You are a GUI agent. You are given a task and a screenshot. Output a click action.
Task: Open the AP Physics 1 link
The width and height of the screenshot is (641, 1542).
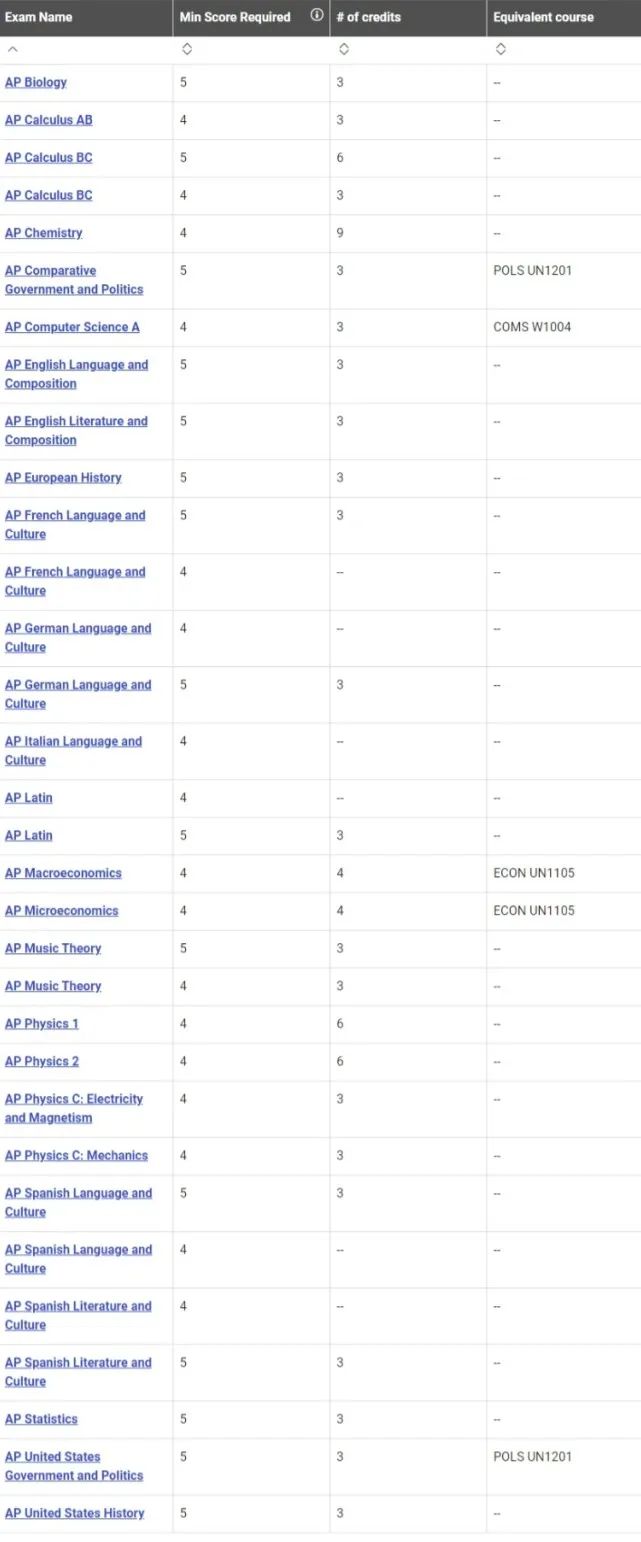coord(42,1024)
